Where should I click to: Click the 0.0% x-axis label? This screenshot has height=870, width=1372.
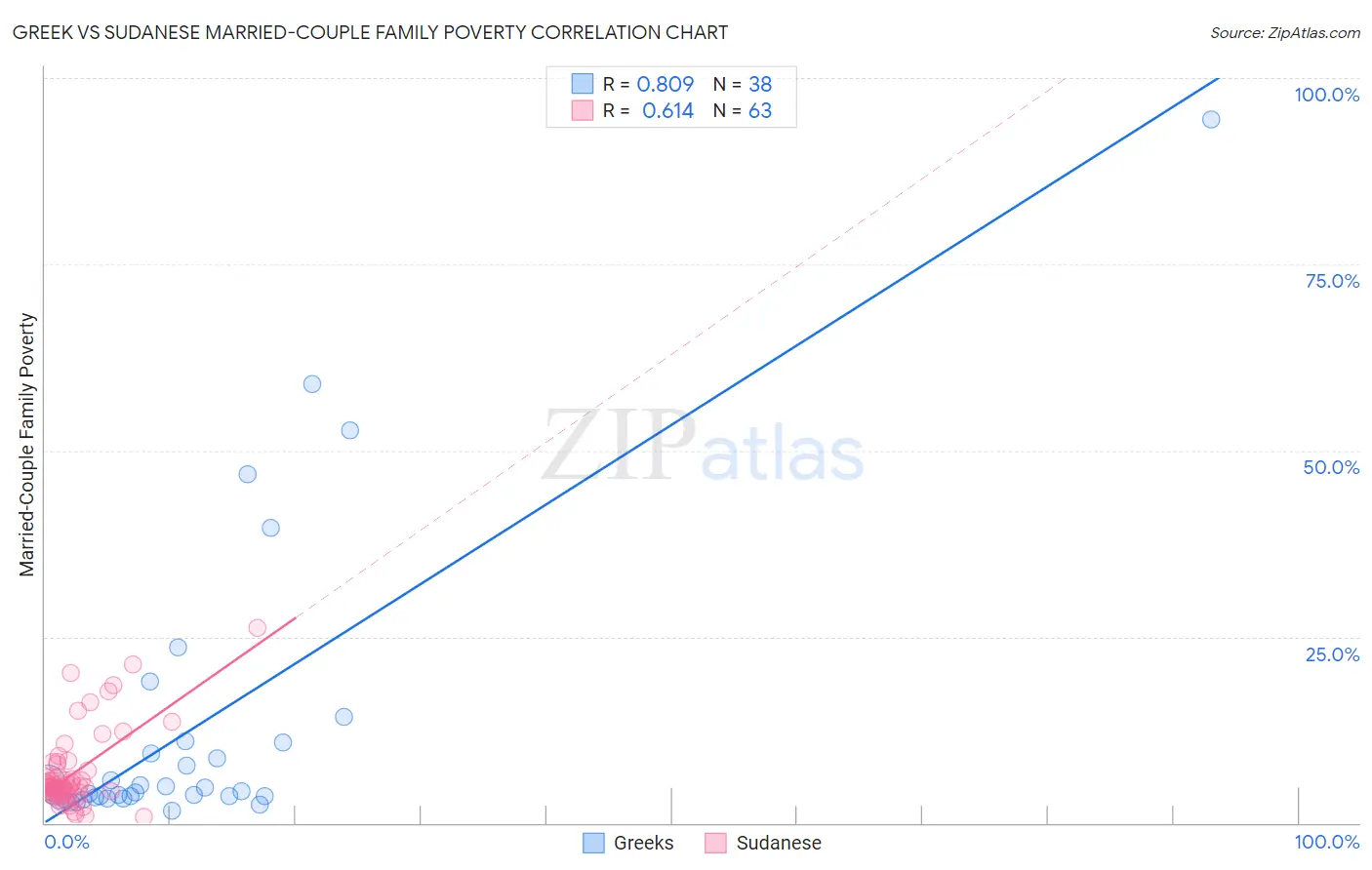coord(67,842)
